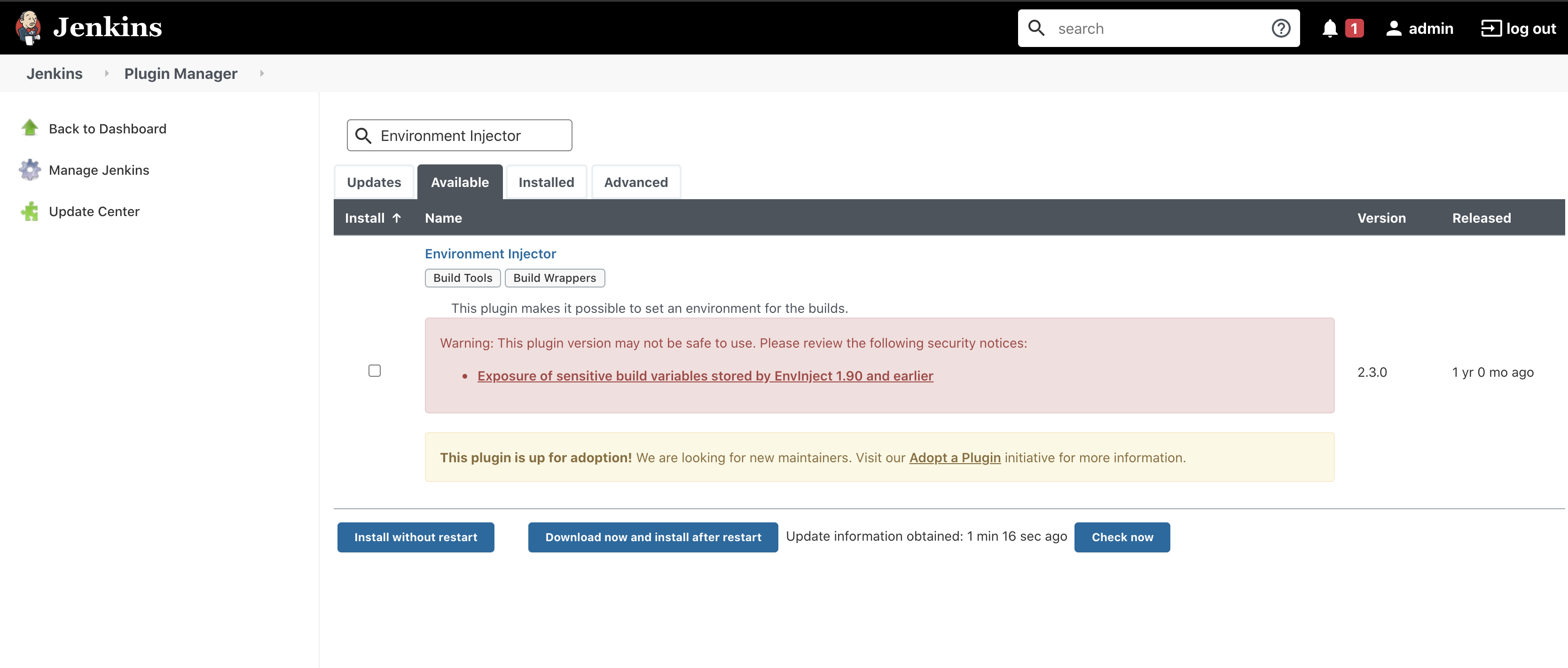Image resolution: width=1568 pixels, height=668 pixels.
Task: Click the Build Wrappers category tag
Action: [x=555, y=278]
